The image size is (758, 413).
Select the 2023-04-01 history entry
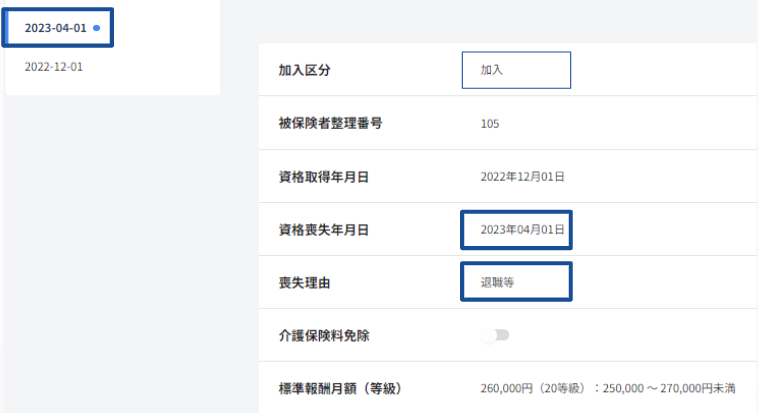[55, 28]
